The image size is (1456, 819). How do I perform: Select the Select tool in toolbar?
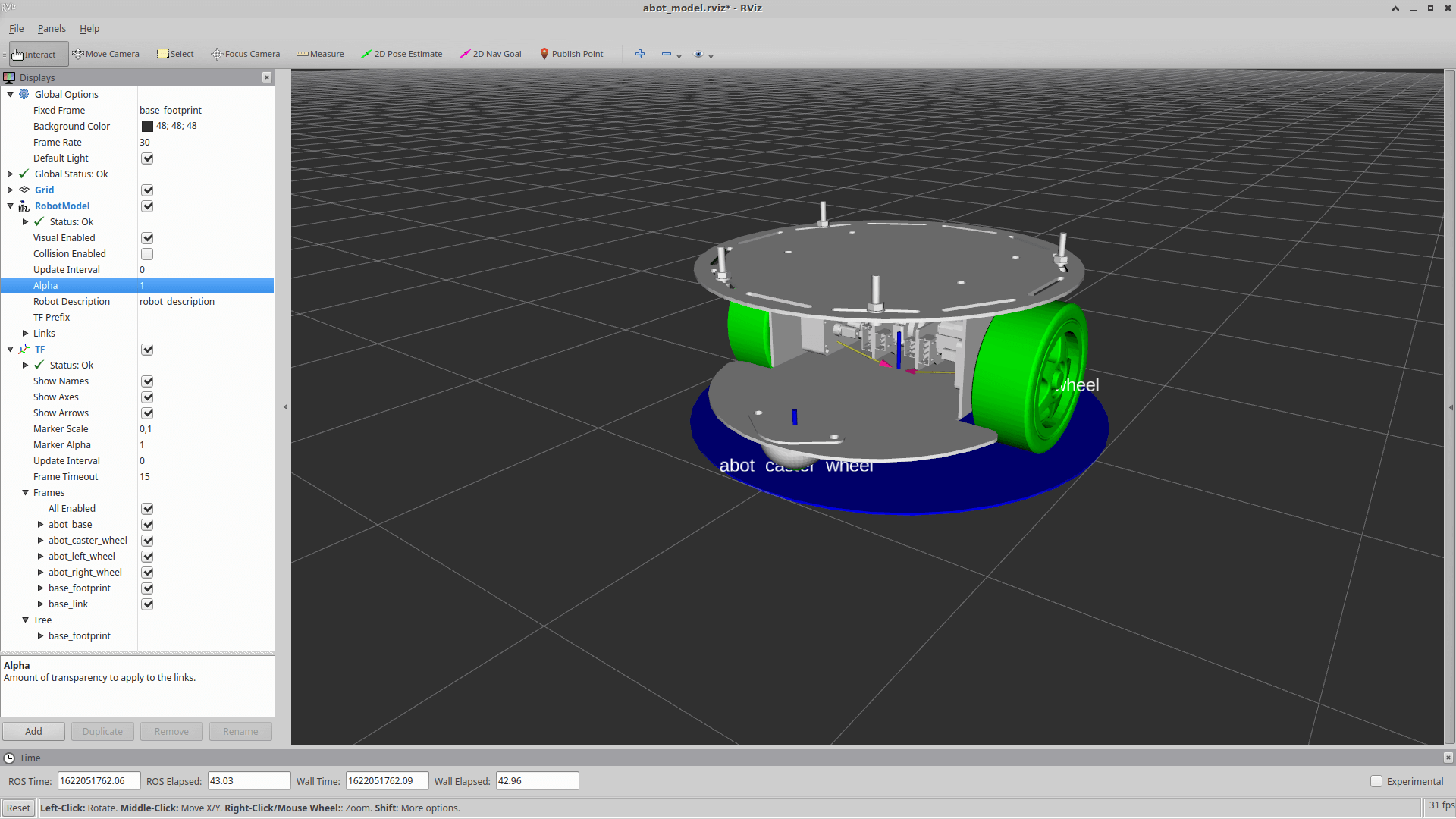[x=175, y=54]
